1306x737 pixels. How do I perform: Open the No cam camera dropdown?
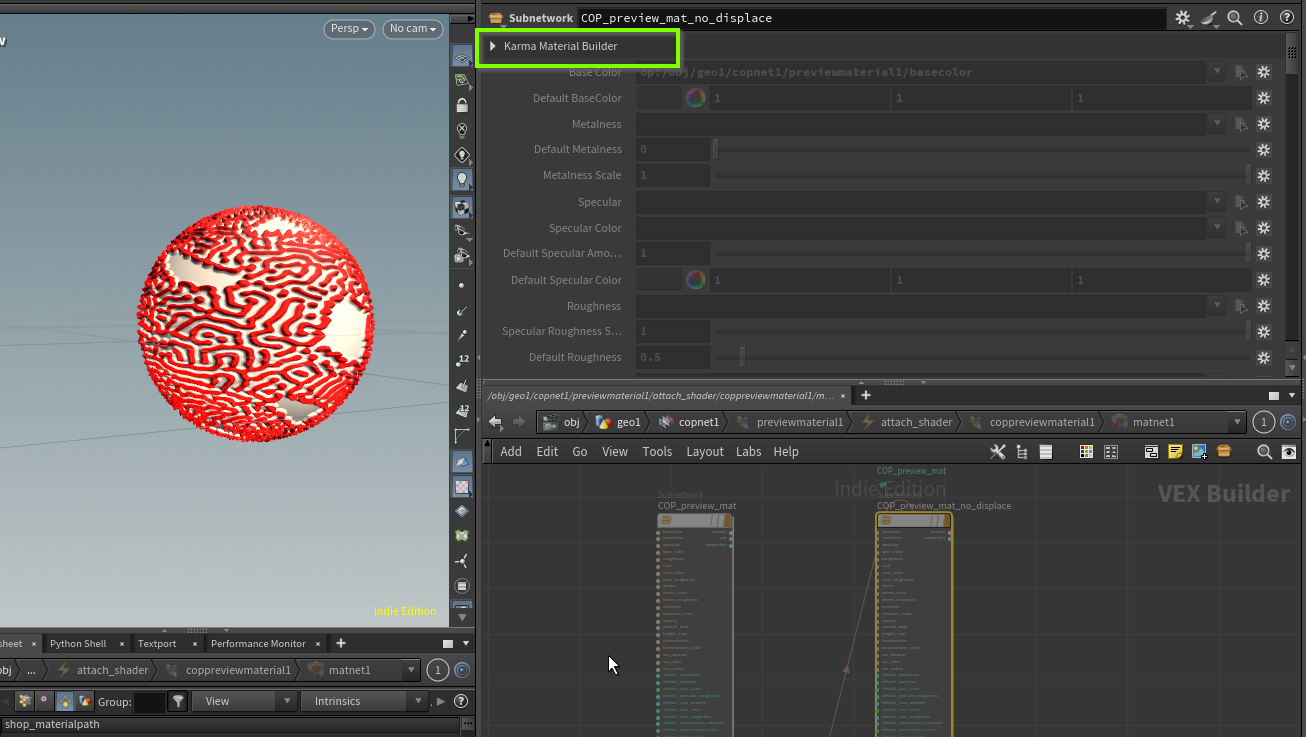pos(413,29)
